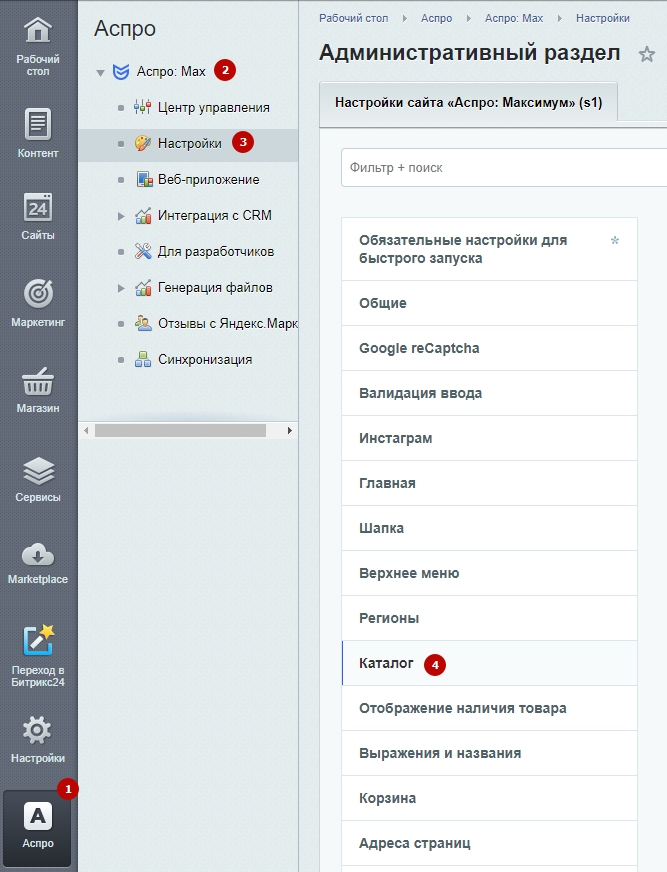The width and height of the screenshot is (667, 872).
Task: Open the Шапка settings section
Action: (490, 528)
